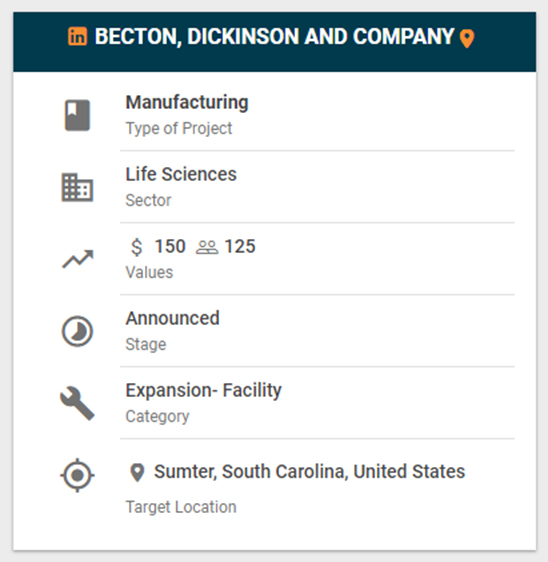
Task: Click the people icon before 125
Action: (x=207, y=247)
